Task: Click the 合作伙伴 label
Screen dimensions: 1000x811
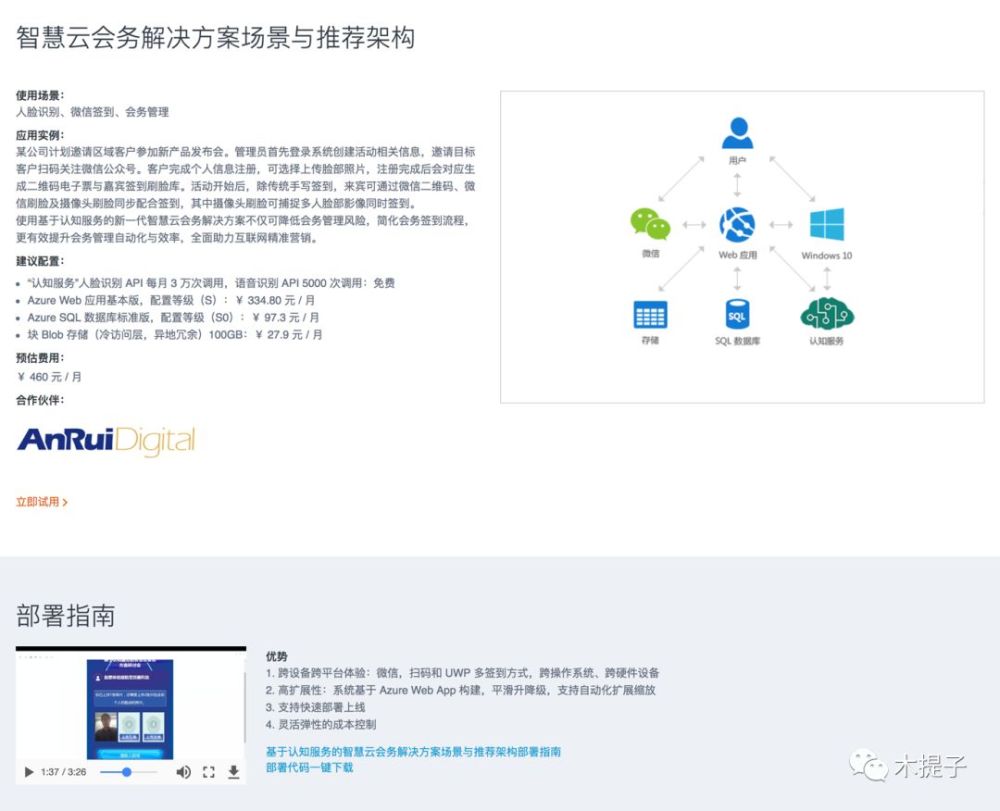Action: point(40,400)
